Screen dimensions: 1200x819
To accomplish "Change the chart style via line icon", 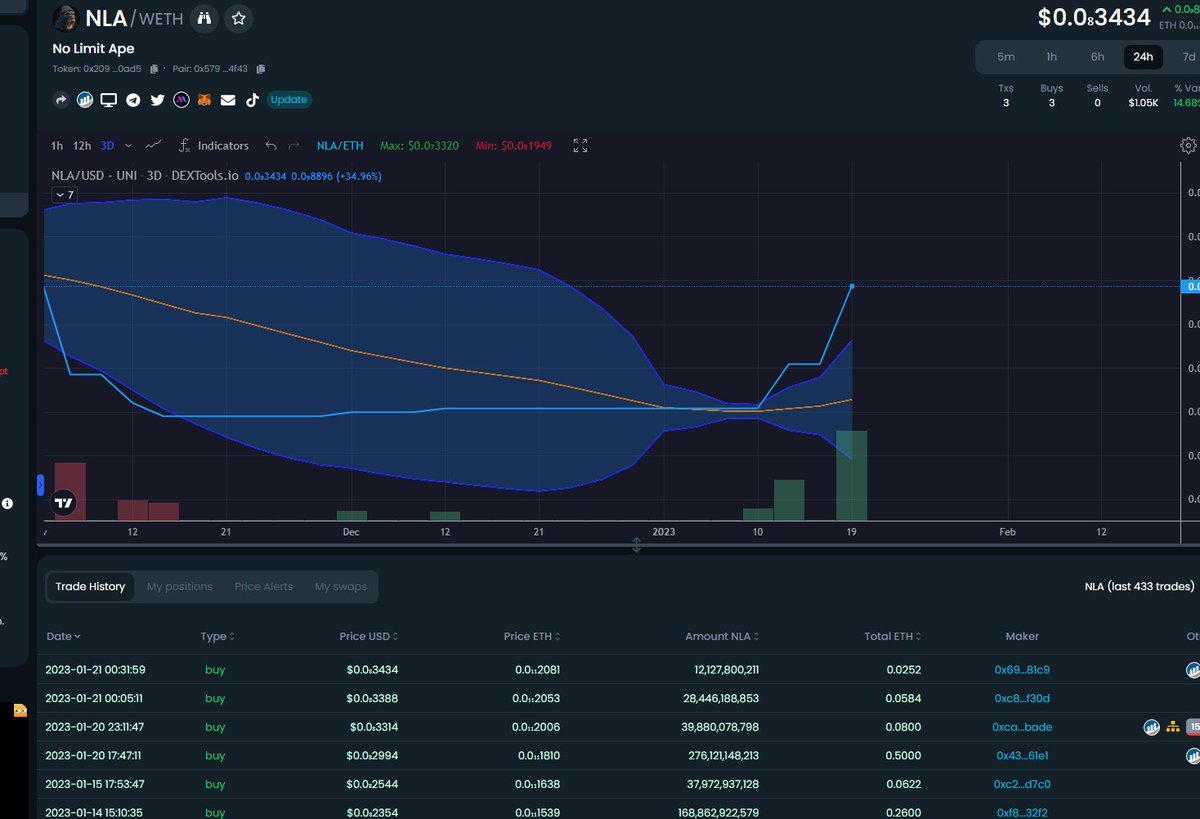I will (x=153, y=145).
